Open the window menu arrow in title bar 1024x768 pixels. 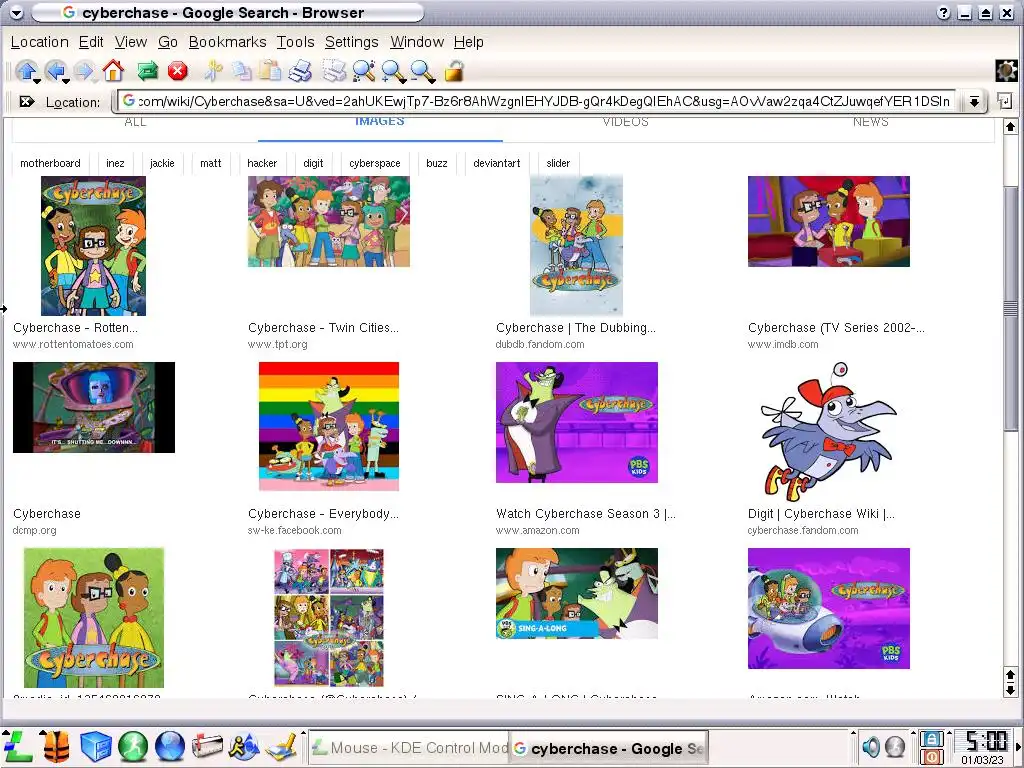pos(16,12)
